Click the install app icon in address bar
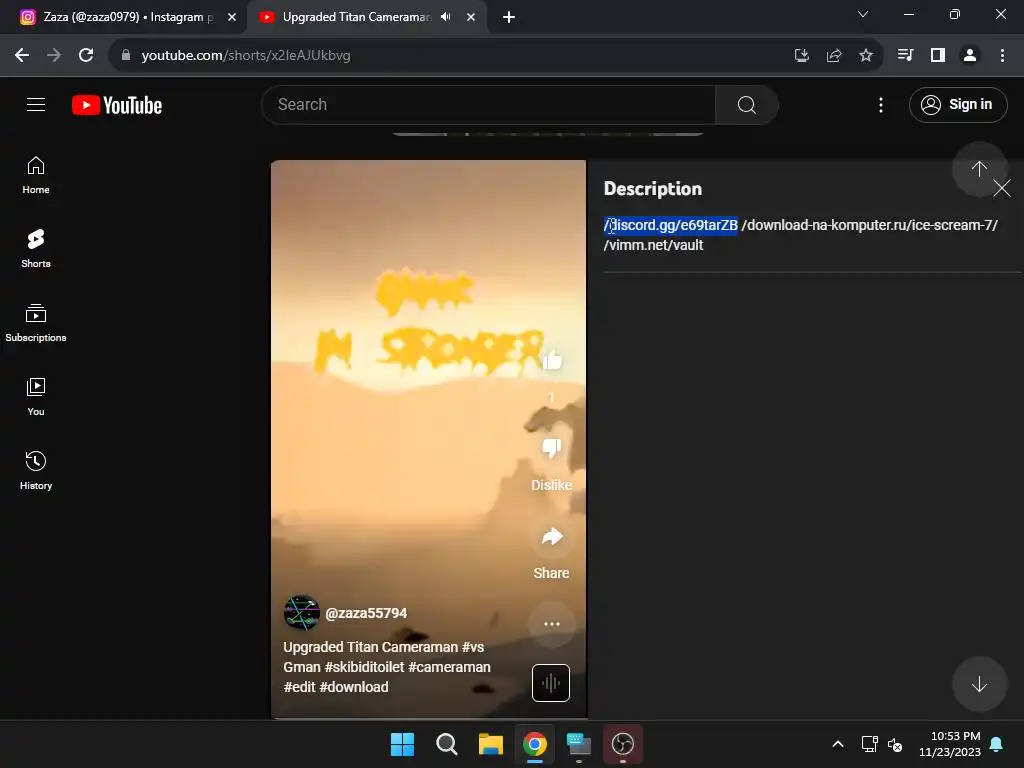 point(802,56)
